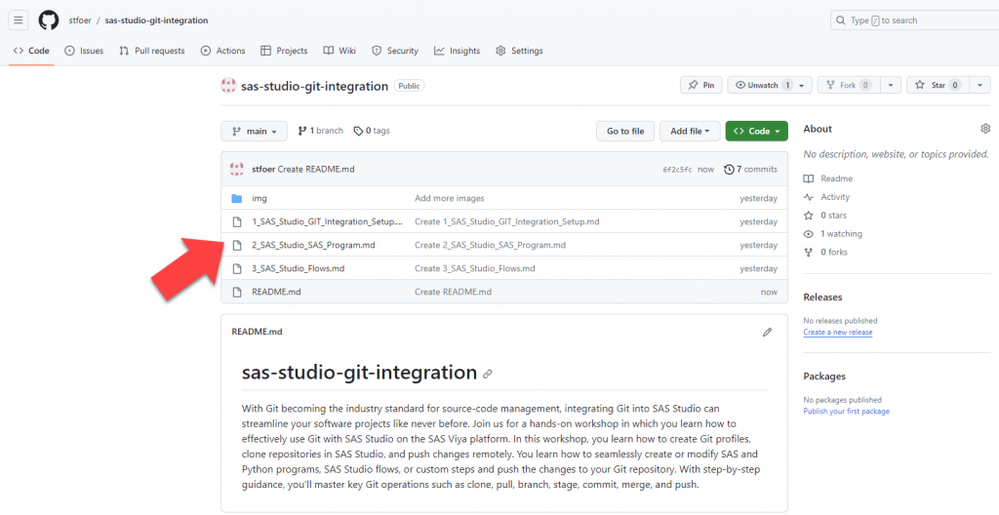Open the star lists dropdown arrow
The height and width of the screenshot is (515, 999).
click(x=982, y=86)
